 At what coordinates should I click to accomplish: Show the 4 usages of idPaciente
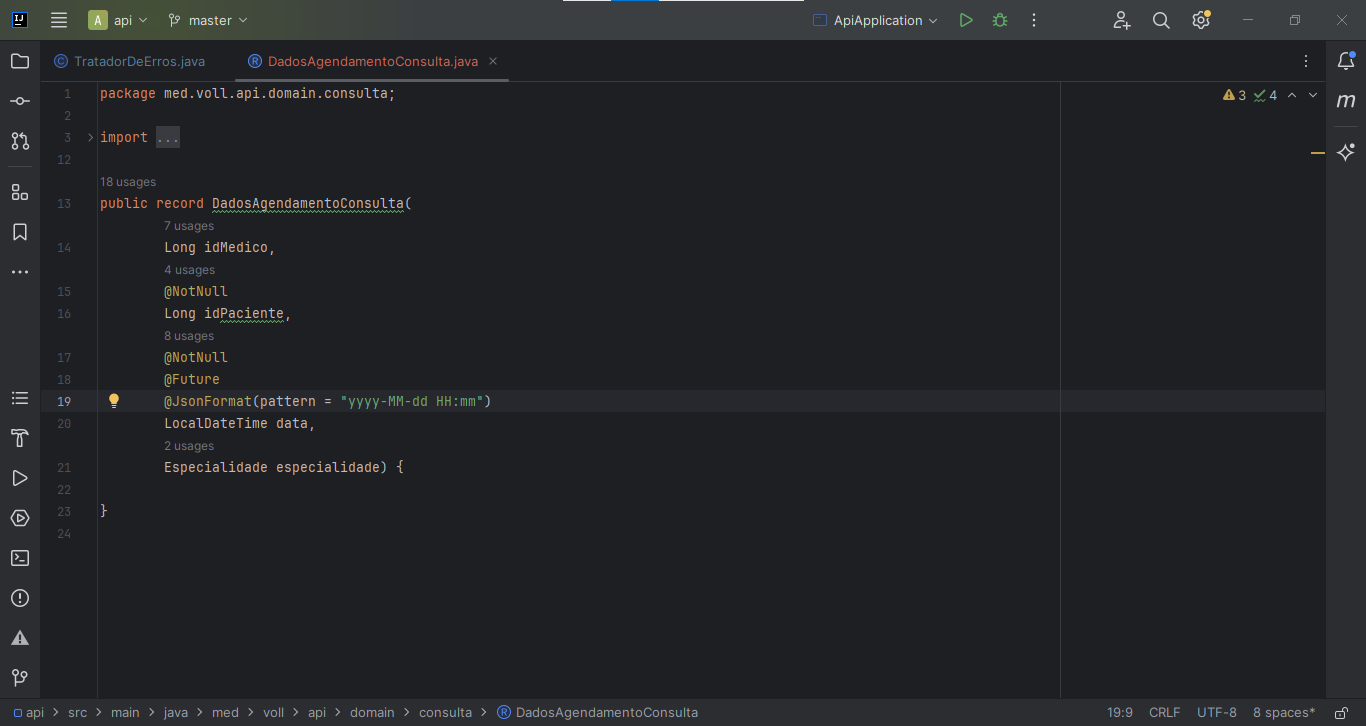tap(189, 270)
